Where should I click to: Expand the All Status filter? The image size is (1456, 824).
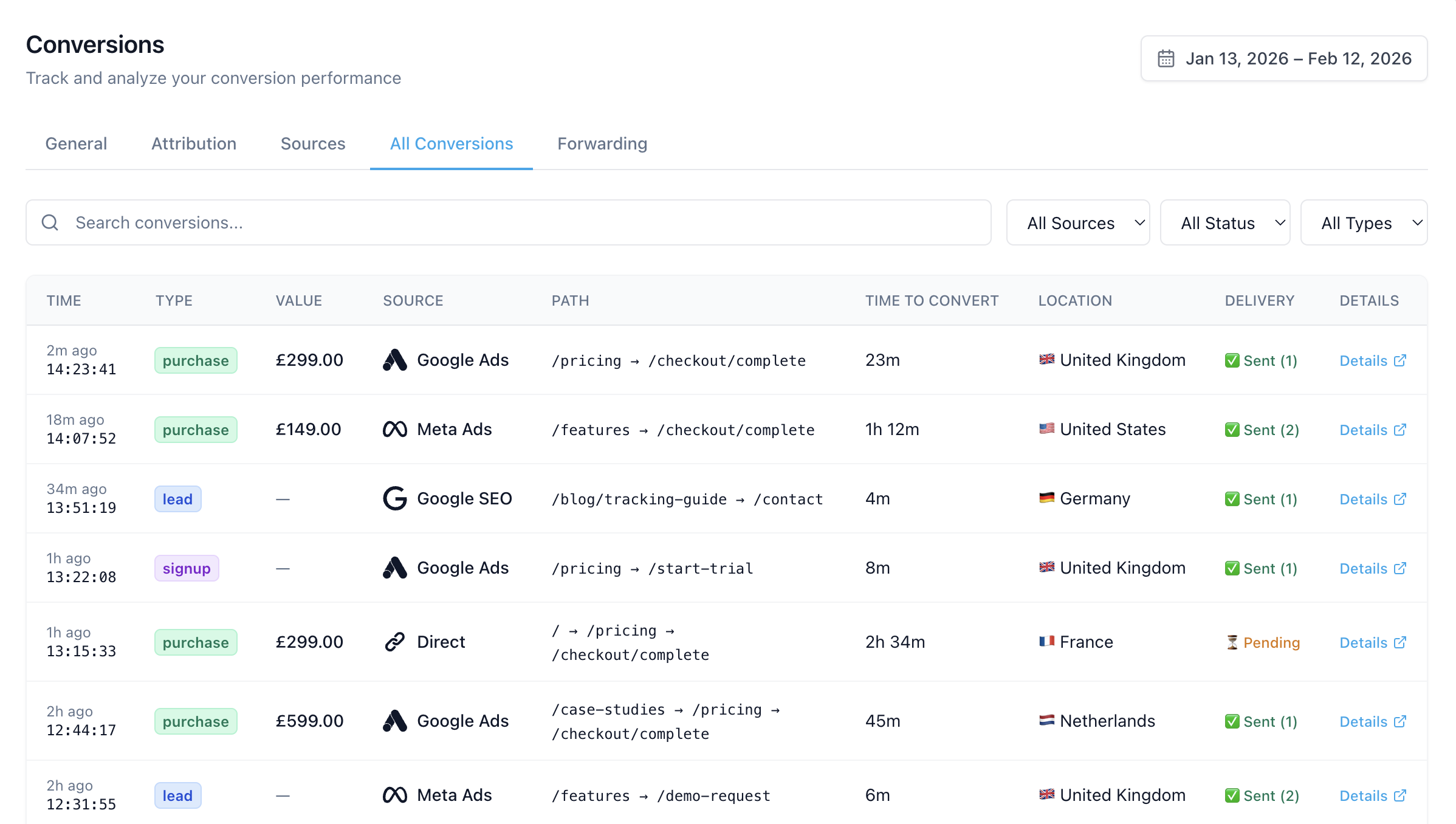[x=1224, y=223]
